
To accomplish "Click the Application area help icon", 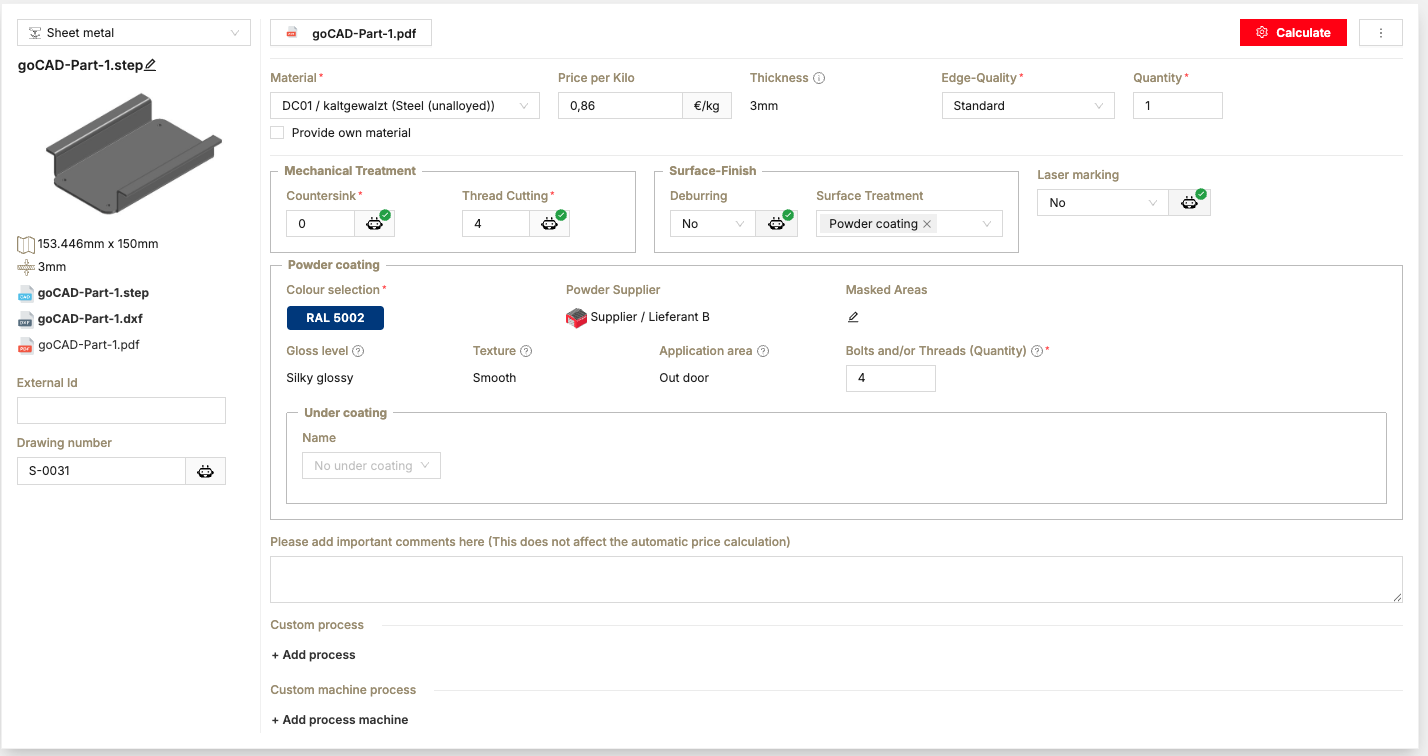I will pos(763,351).
